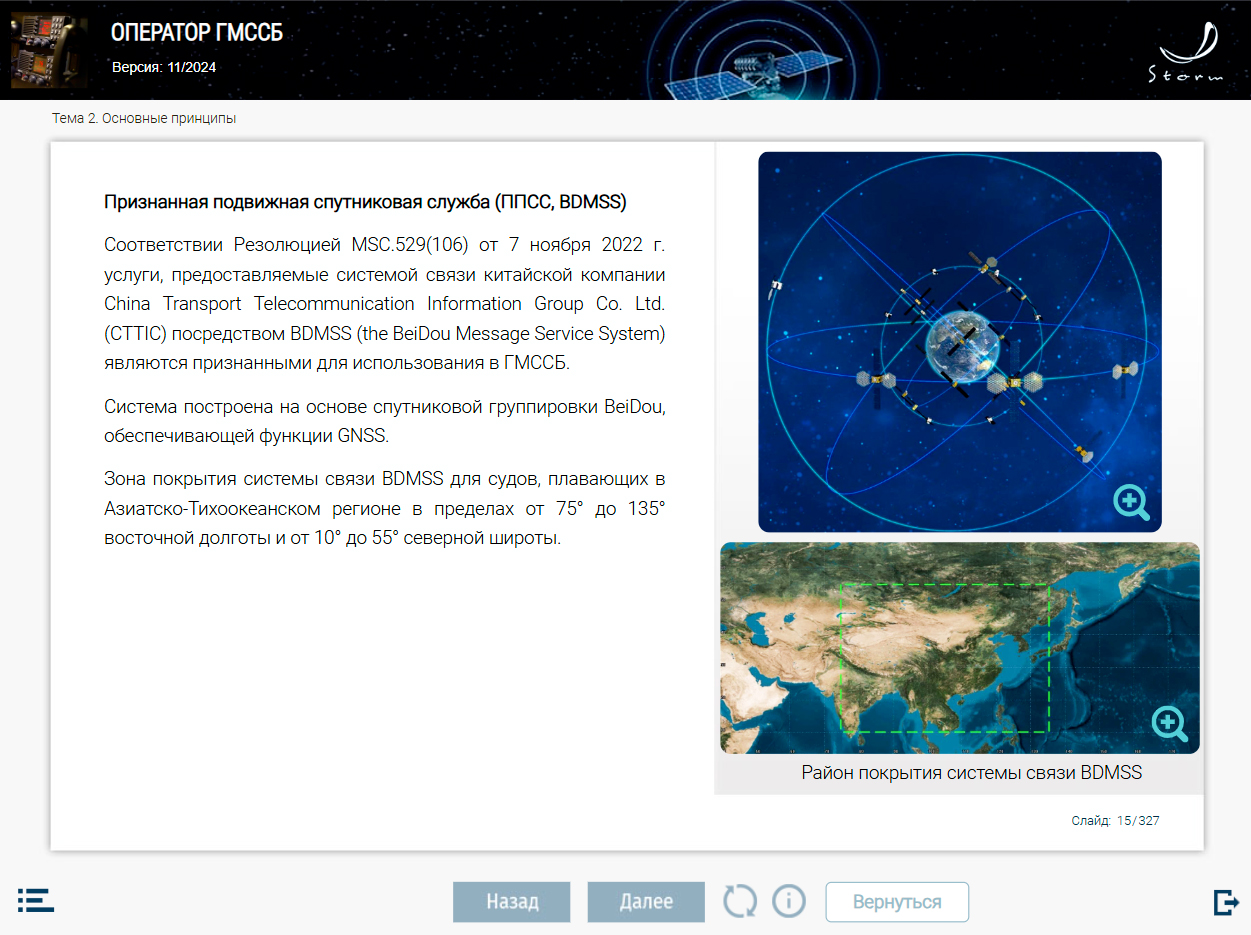1251x935 pixels.
Task: Zoom the BDMSS coverage map image
Action: click(1169, 723)
